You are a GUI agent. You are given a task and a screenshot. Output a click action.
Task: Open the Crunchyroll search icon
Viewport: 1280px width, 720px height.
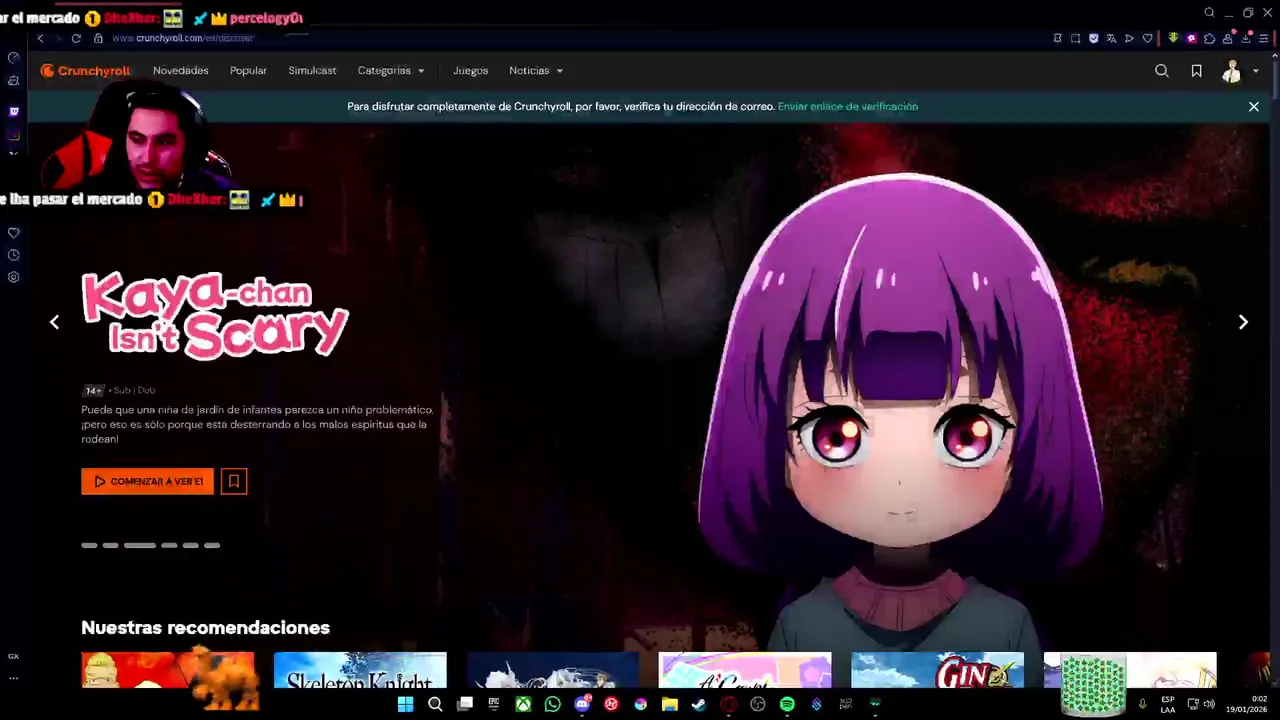[1161, 71]
